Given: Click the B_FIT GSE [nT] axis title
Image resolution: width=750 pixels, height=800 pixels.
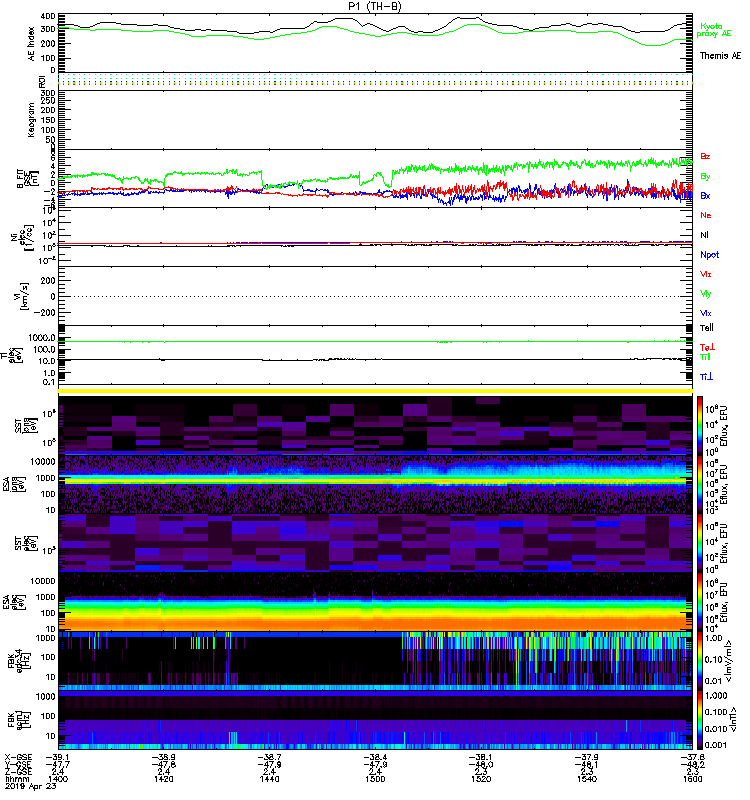Looking at the screenshot, I should (x=26, y=179).
